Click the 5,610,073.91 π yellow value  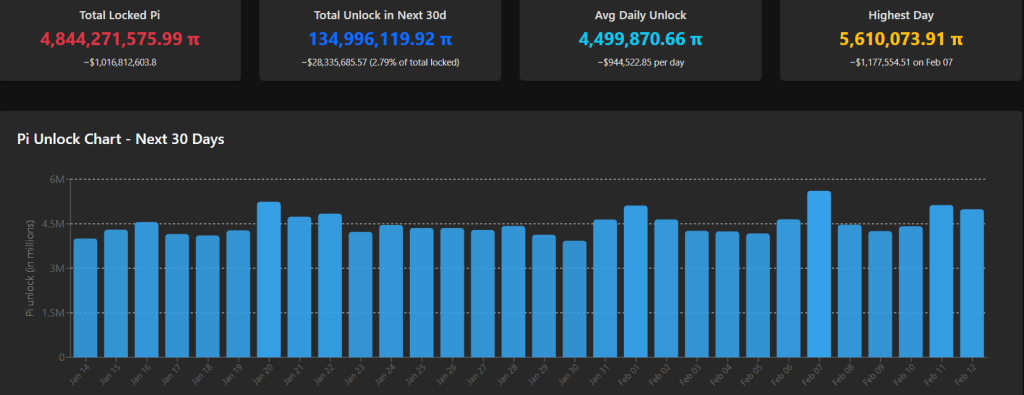click(x=901, y=39)
